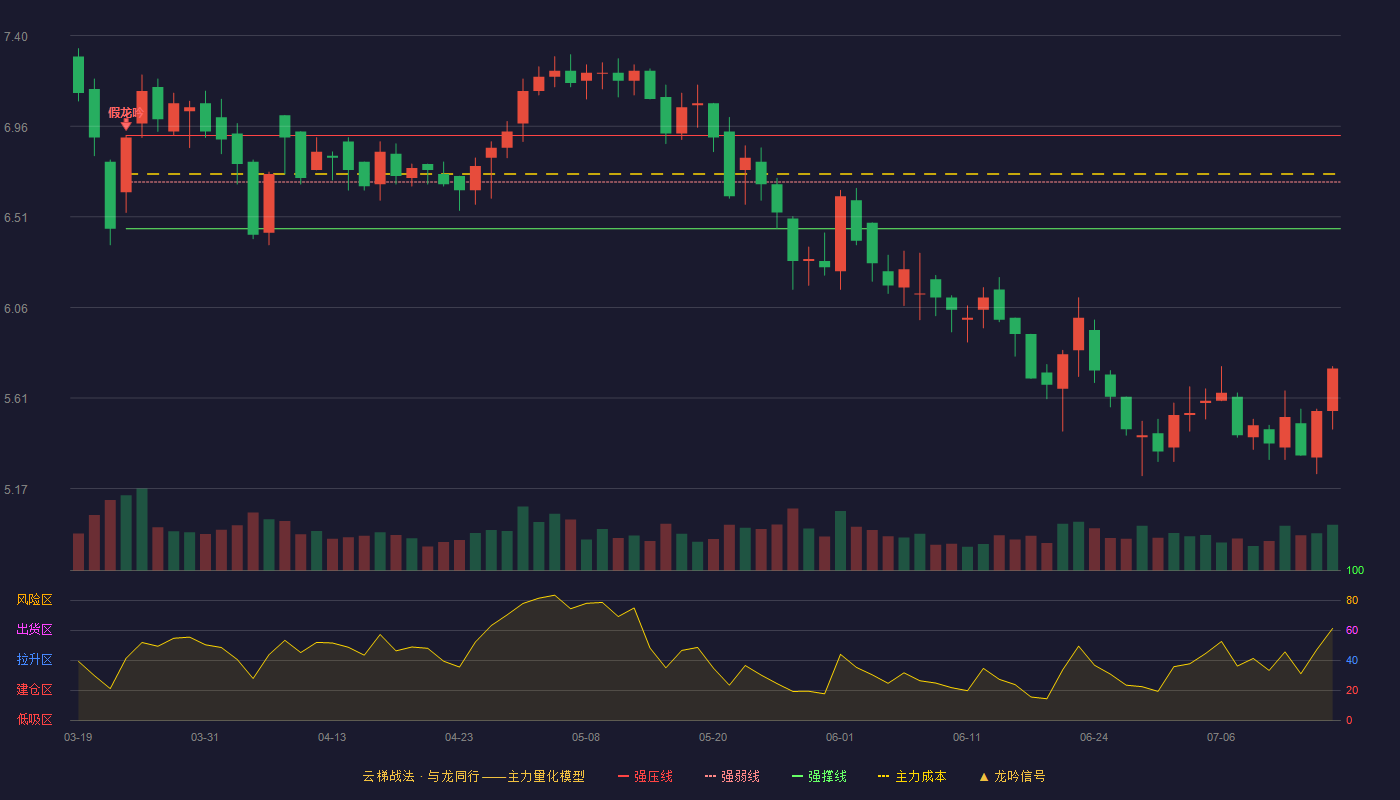The height and width of the screenshot is (800, 1400).
Task: Select the 建仓区 zone label
Action: (x=34, y=690)
